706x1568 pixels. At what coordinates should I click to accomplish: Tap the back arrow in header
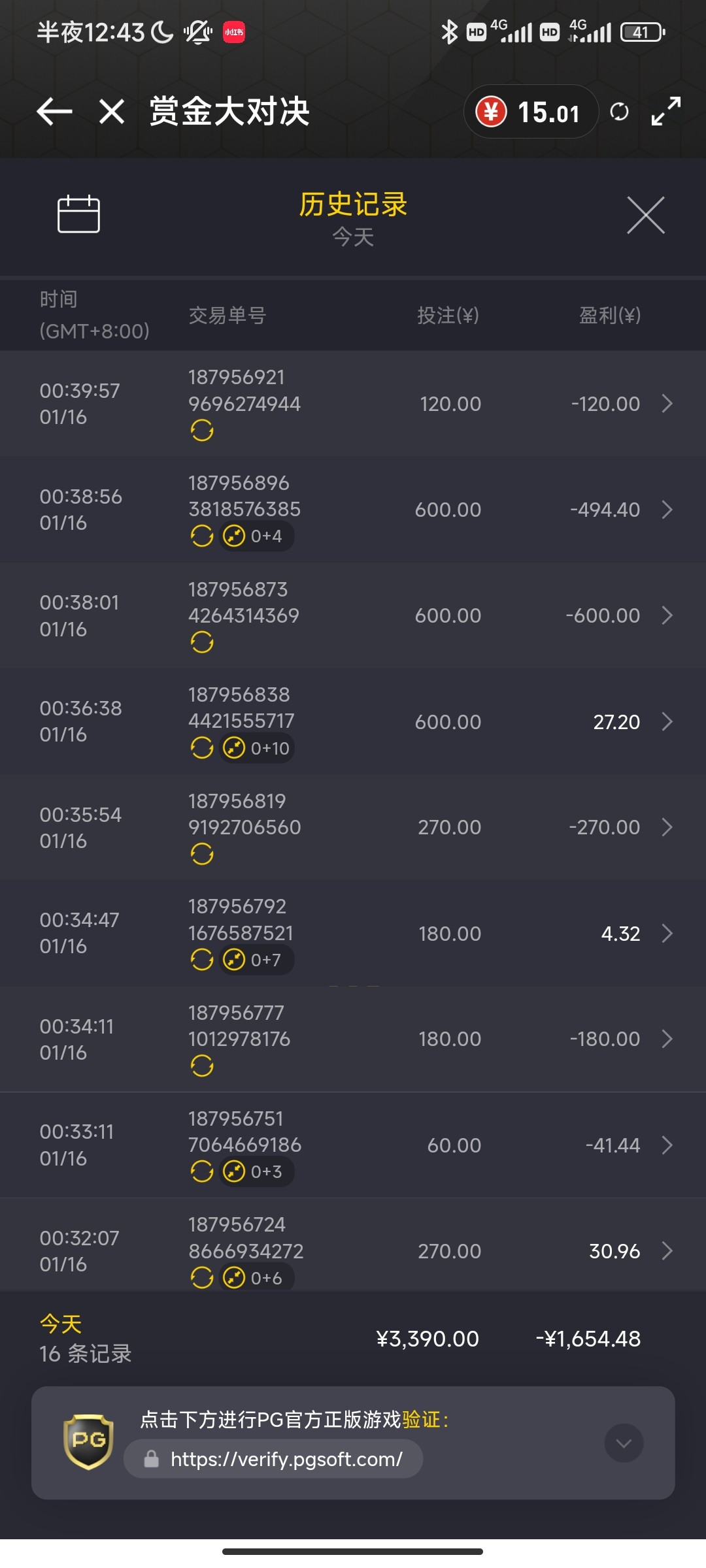(x=54, y=112)
